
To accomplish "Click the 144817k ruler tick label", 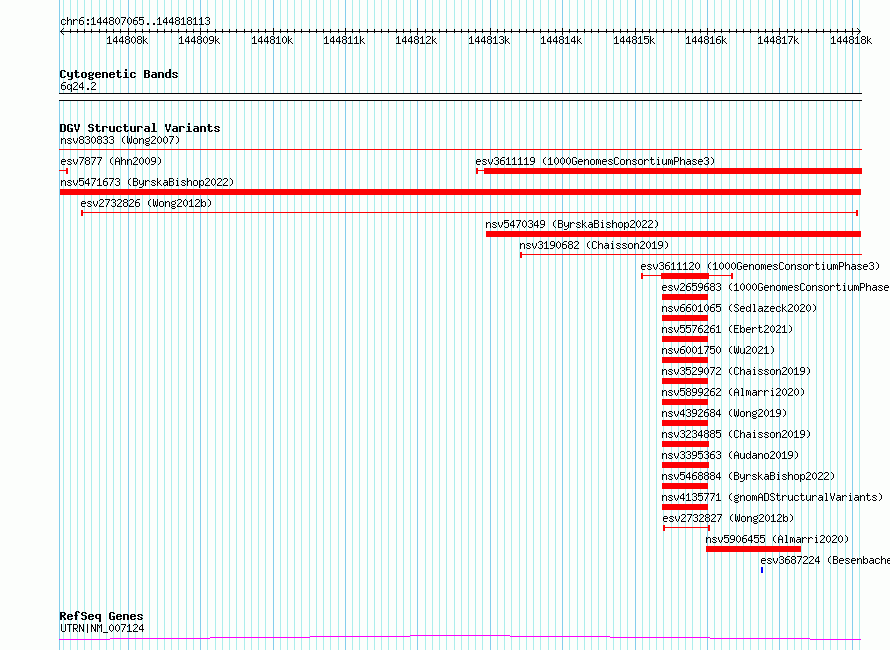I will click(778, 40).
